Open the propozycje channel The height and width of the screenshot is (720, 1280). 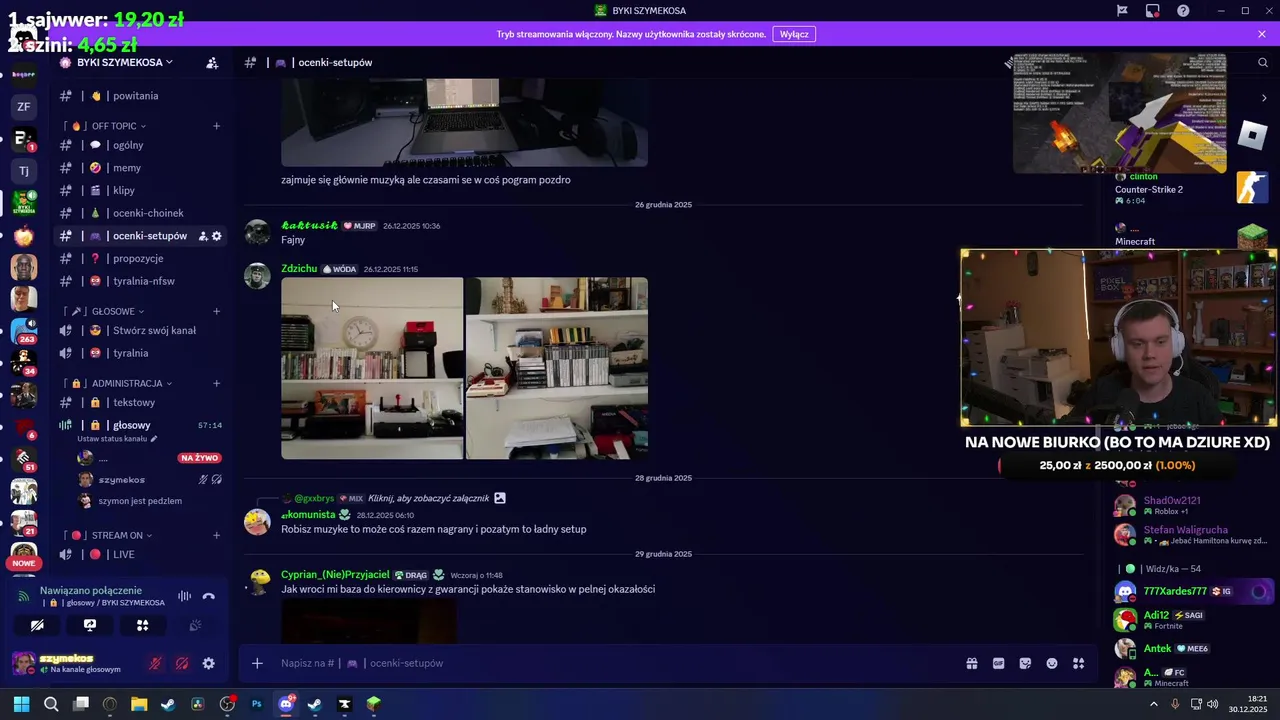coord(142,258)
